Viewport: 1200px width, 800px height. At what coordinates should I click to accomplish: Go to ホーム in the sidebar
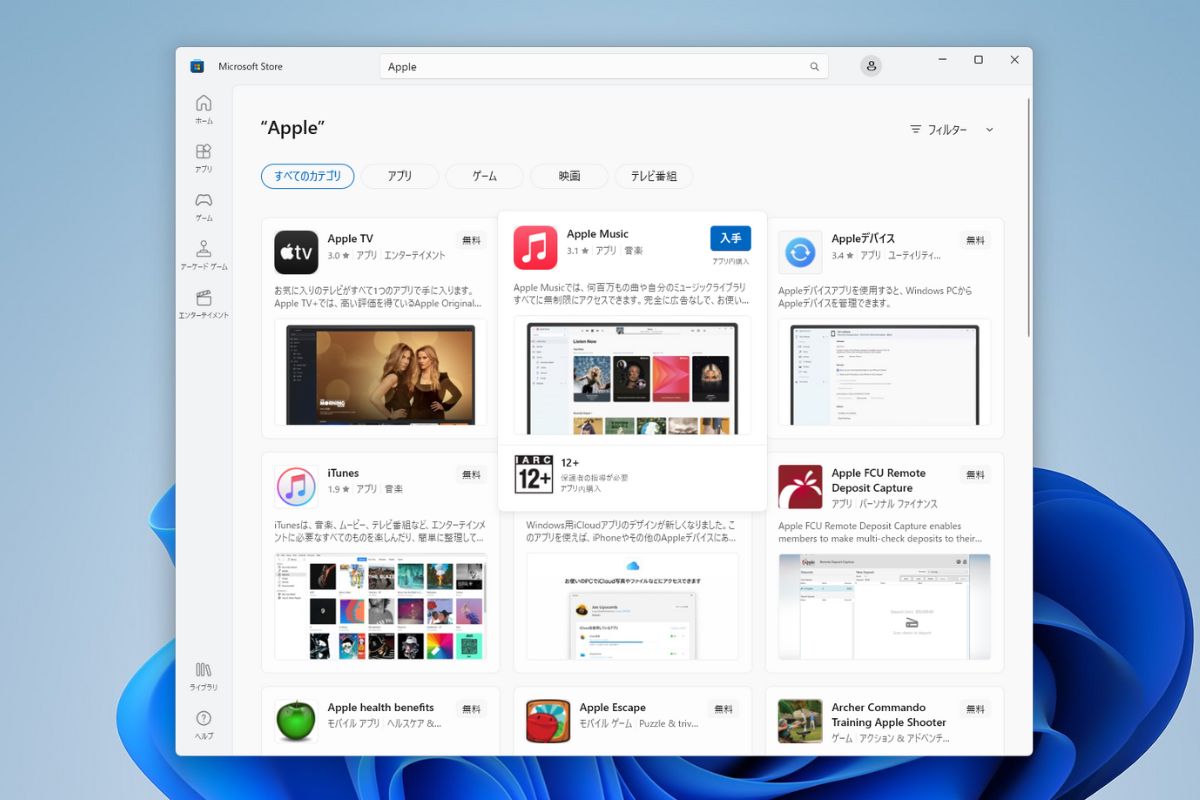203,107
